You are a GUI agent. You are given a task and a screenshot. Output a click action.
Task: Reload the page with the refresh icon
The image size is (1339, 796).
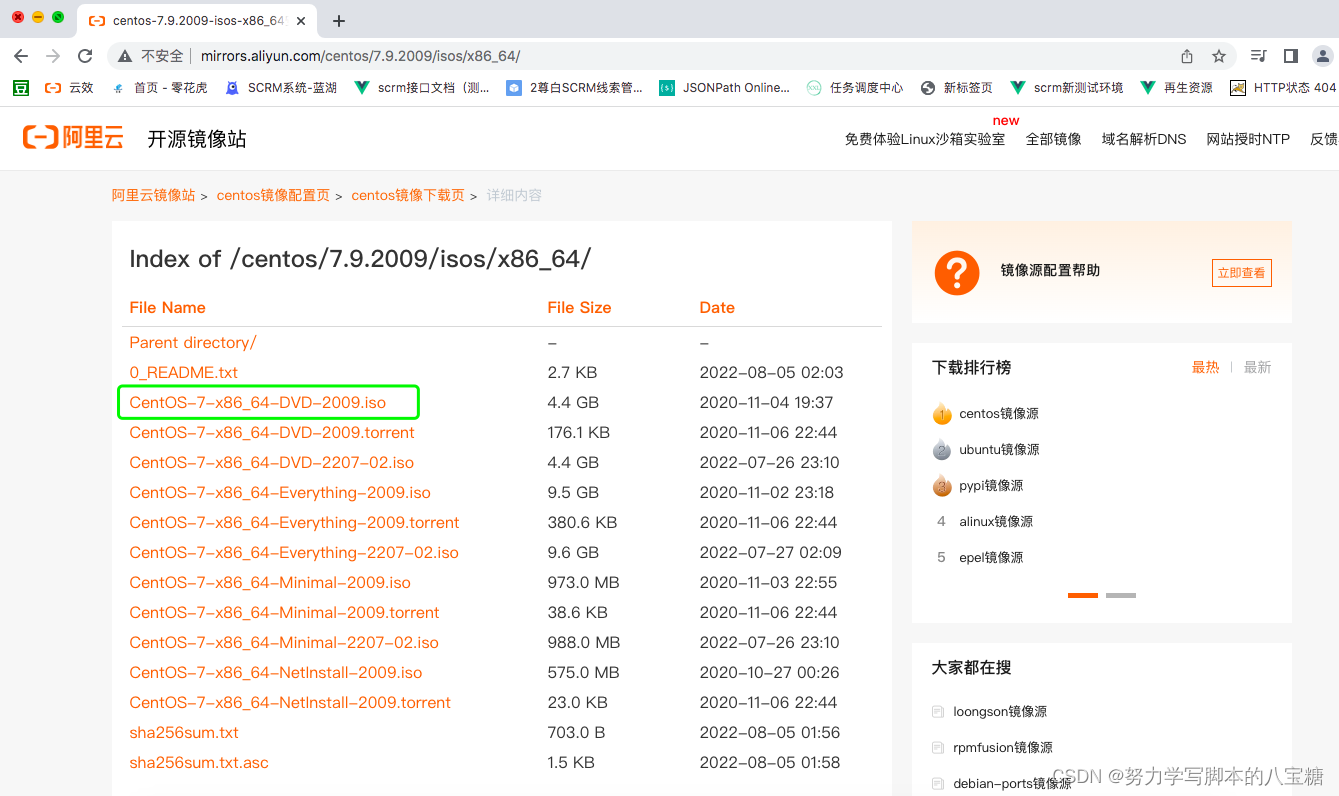[x=85, y=56]
